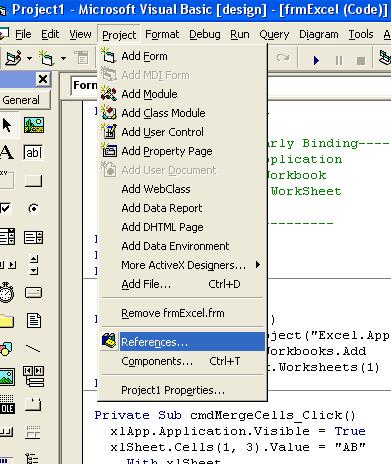Select the ListBox control tool
The height and width of the screenshot is (464, 391).
(33, 237)
